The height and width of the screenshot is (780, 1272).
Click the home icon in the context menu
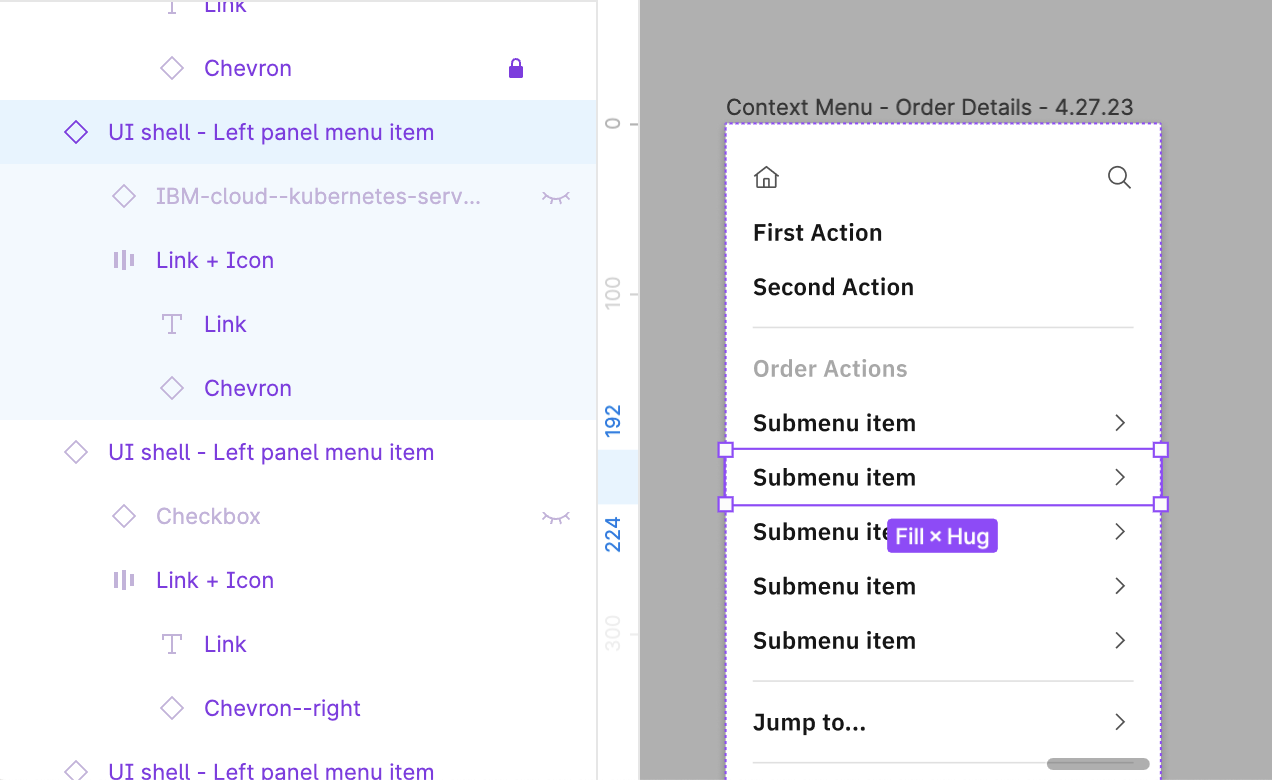point(766,176)
